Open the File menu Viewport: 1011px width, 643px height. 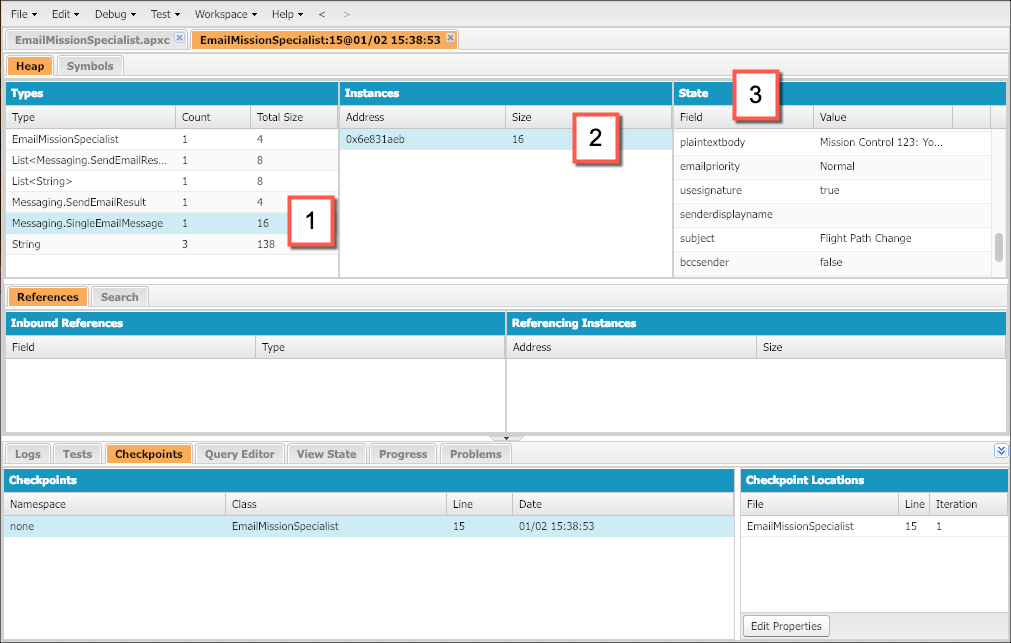click(x=24, y=14)
